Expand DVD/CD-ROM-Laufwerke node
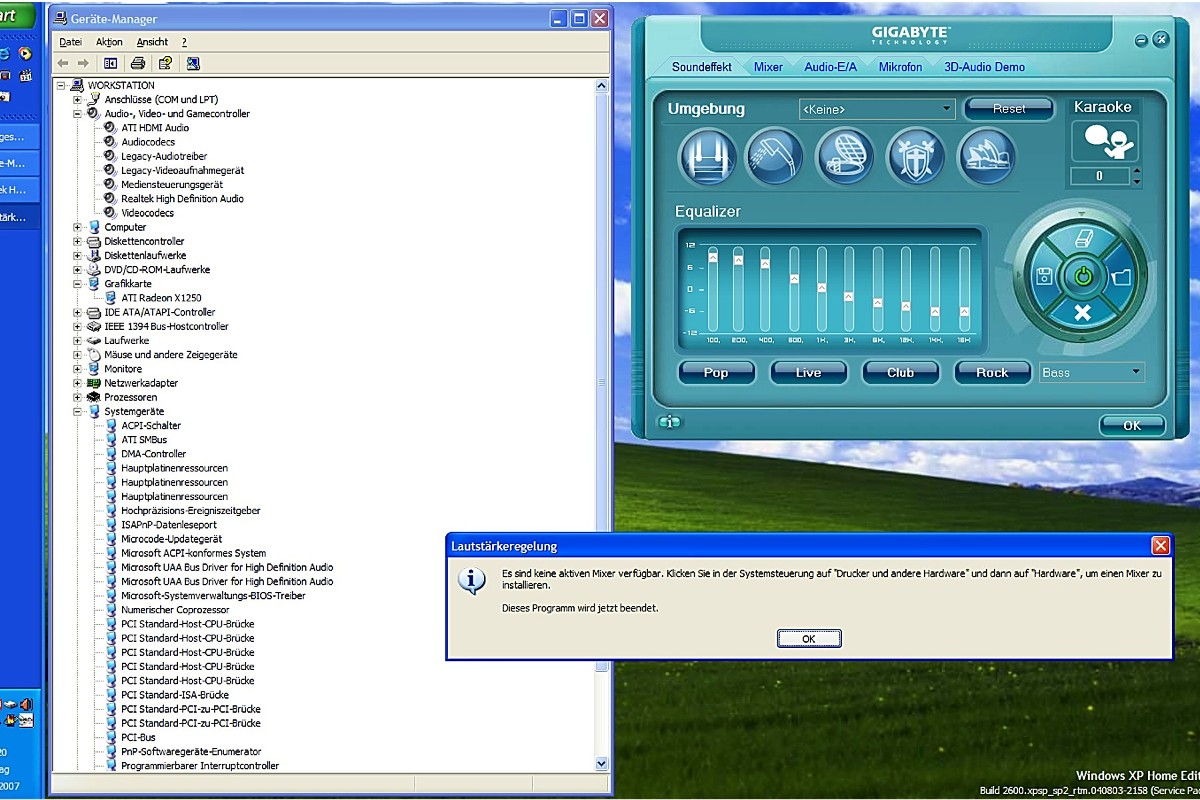Image resolution: width=1200 pixels, height=800 pixels. pos(77,270)
